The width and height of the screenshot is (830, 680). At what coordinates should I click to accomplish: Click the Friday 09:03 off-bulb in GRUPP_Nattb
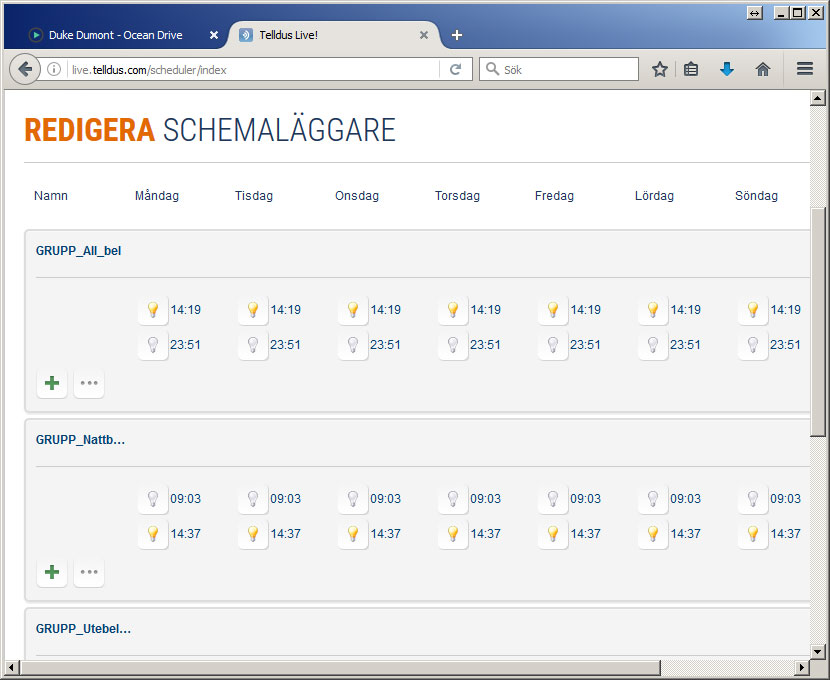coord(553,498)
